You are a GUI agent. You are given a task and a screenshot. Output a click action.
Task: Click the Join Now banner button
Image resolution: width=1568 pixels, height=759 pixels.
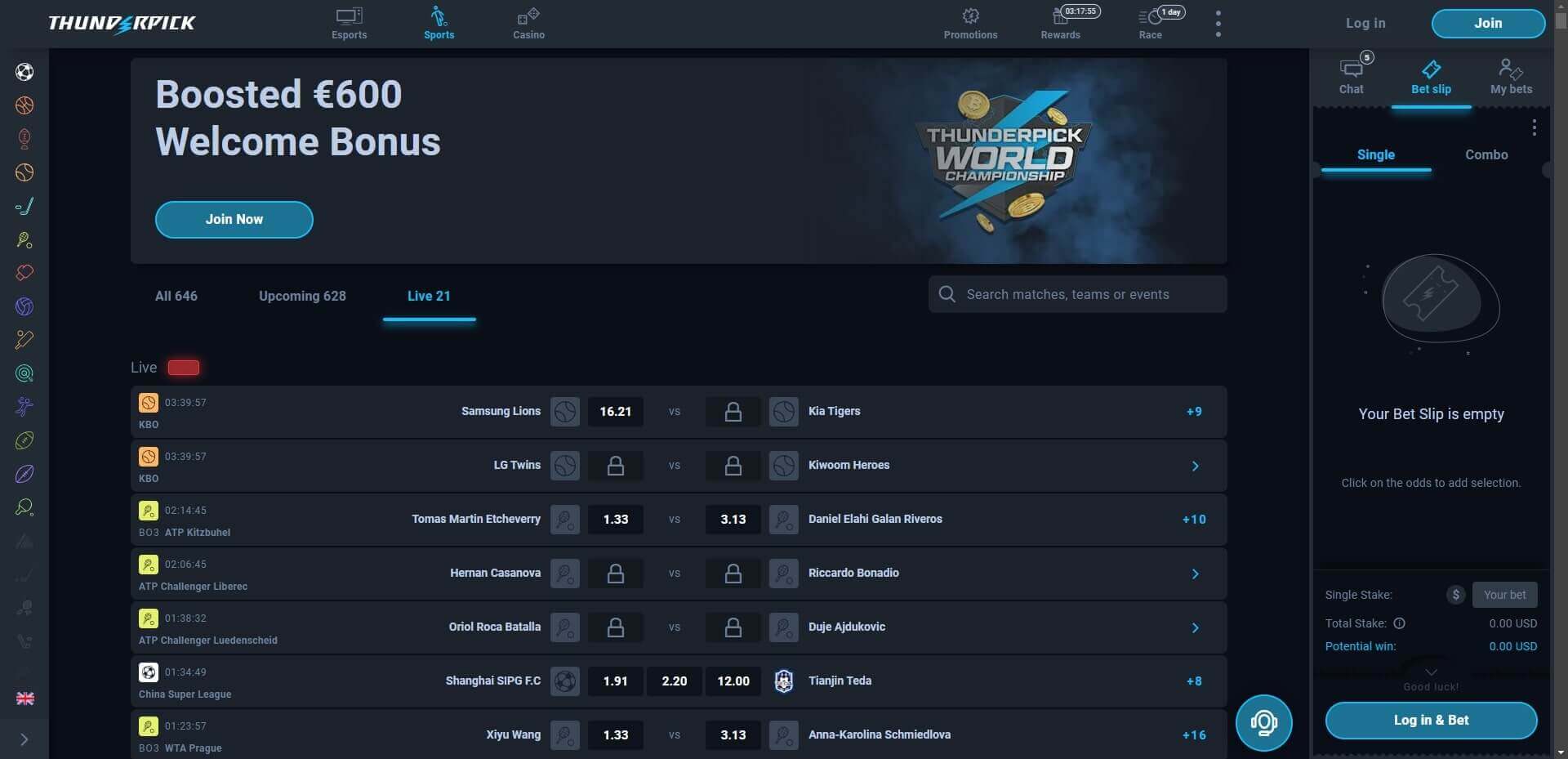coord(234,220)
